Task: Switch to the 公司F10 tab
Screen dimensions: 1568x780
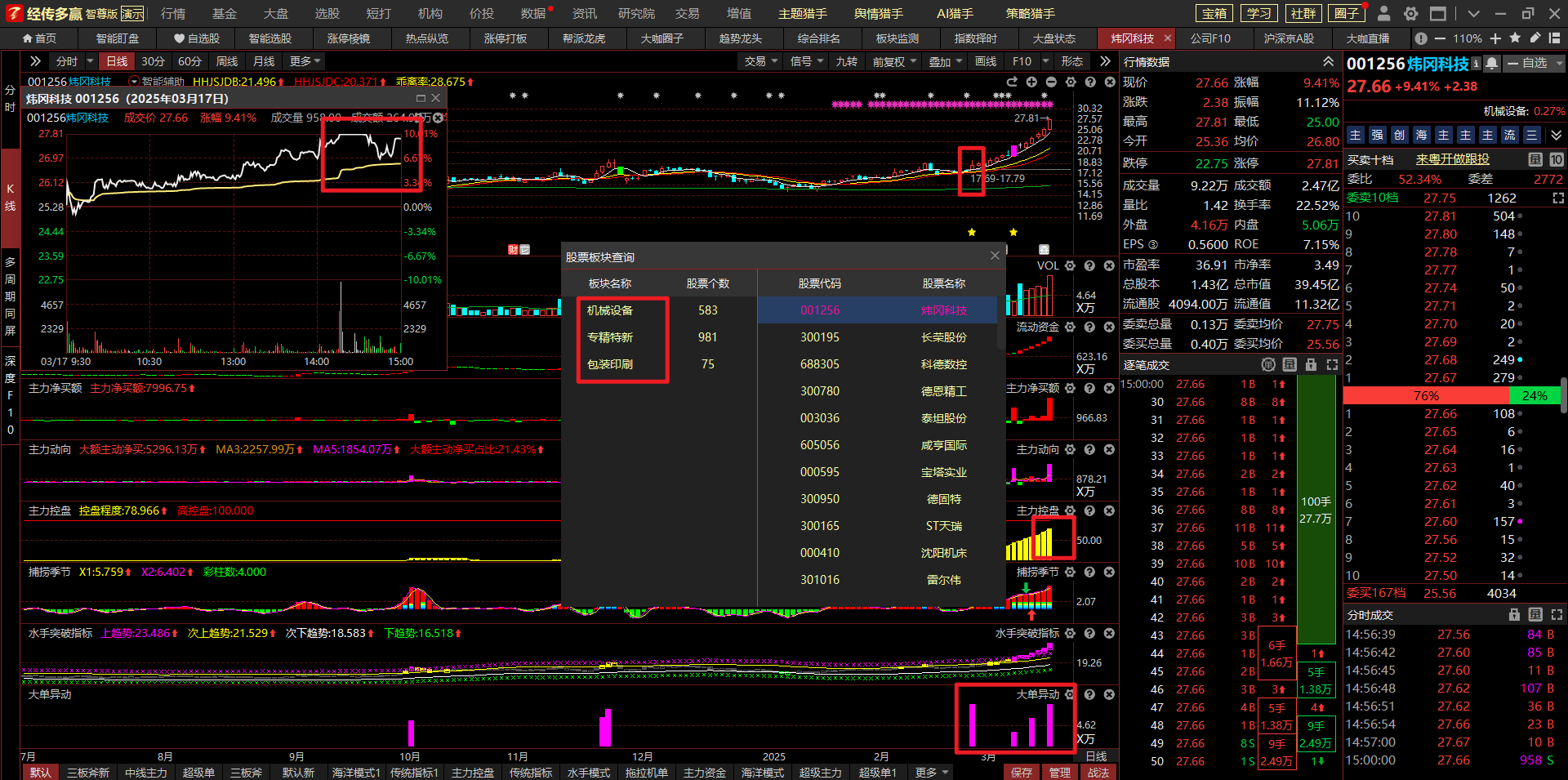Action: click(x=1210, y=38)
